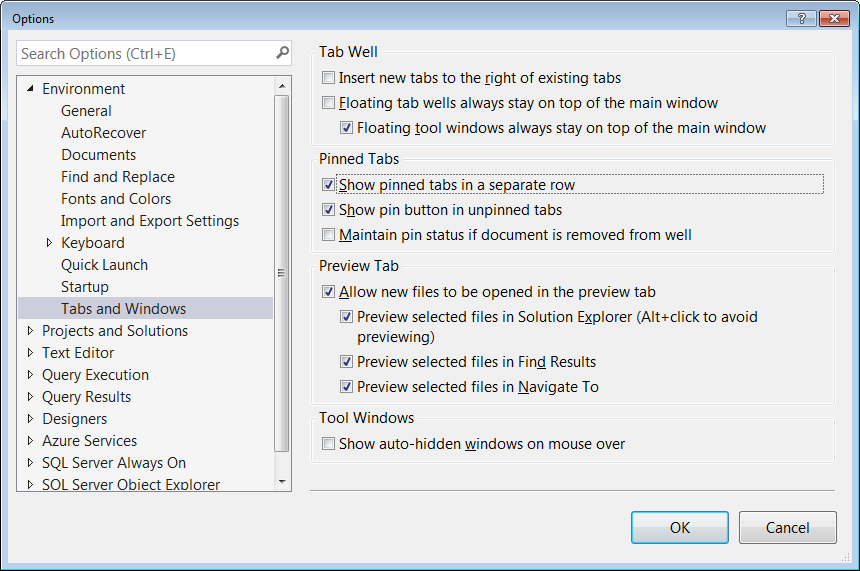
Task: Expand the Text Editor node
Action: pos(30,353)
